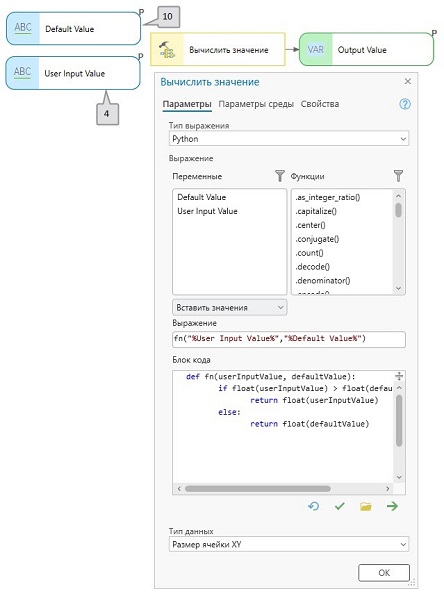The image size is (444, 596).
Task: Pick .capitalize() from the functions list
Action: coord(316,211)
